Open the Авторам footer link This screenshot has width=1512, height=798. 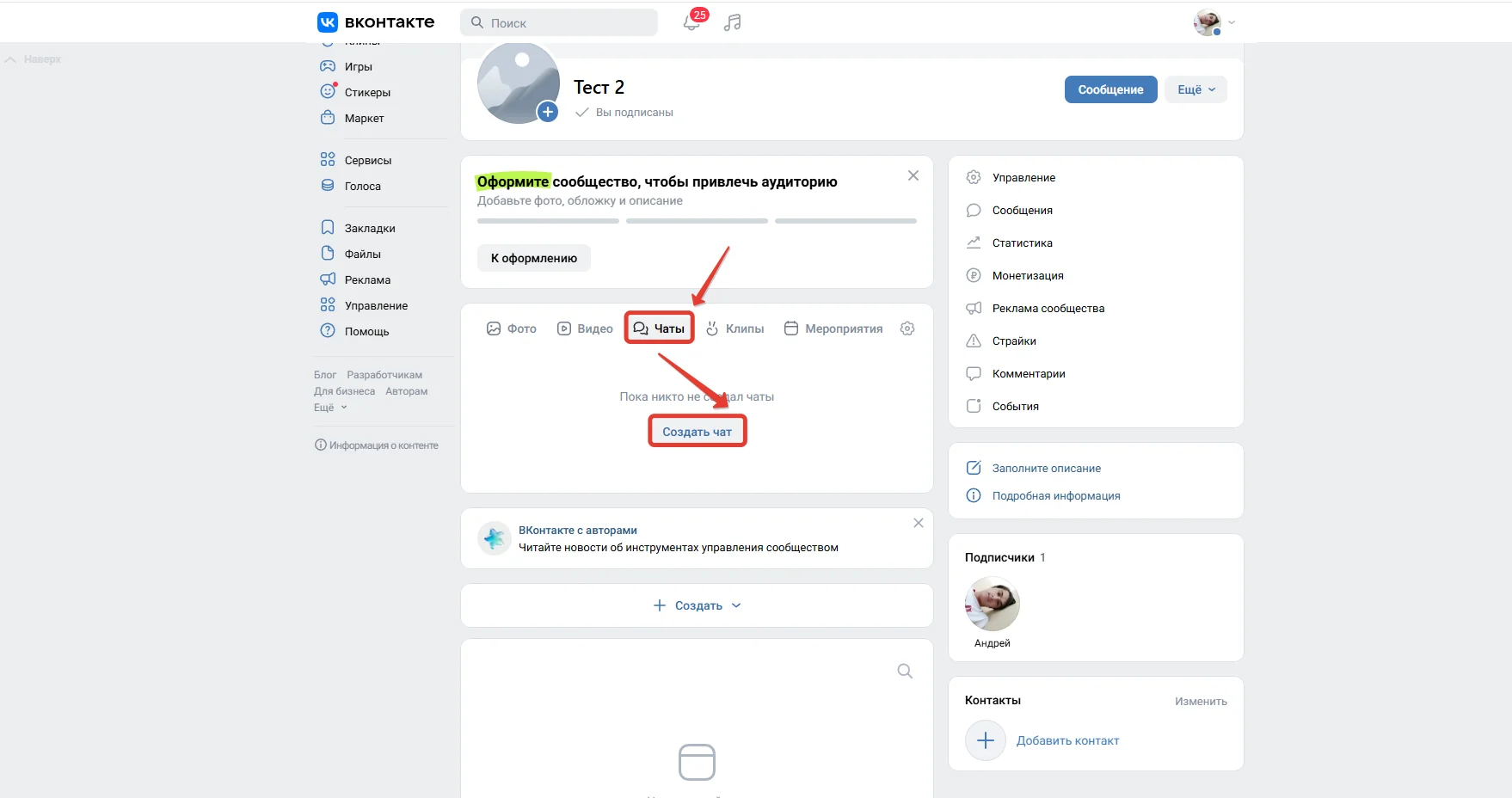click(407, 391)
